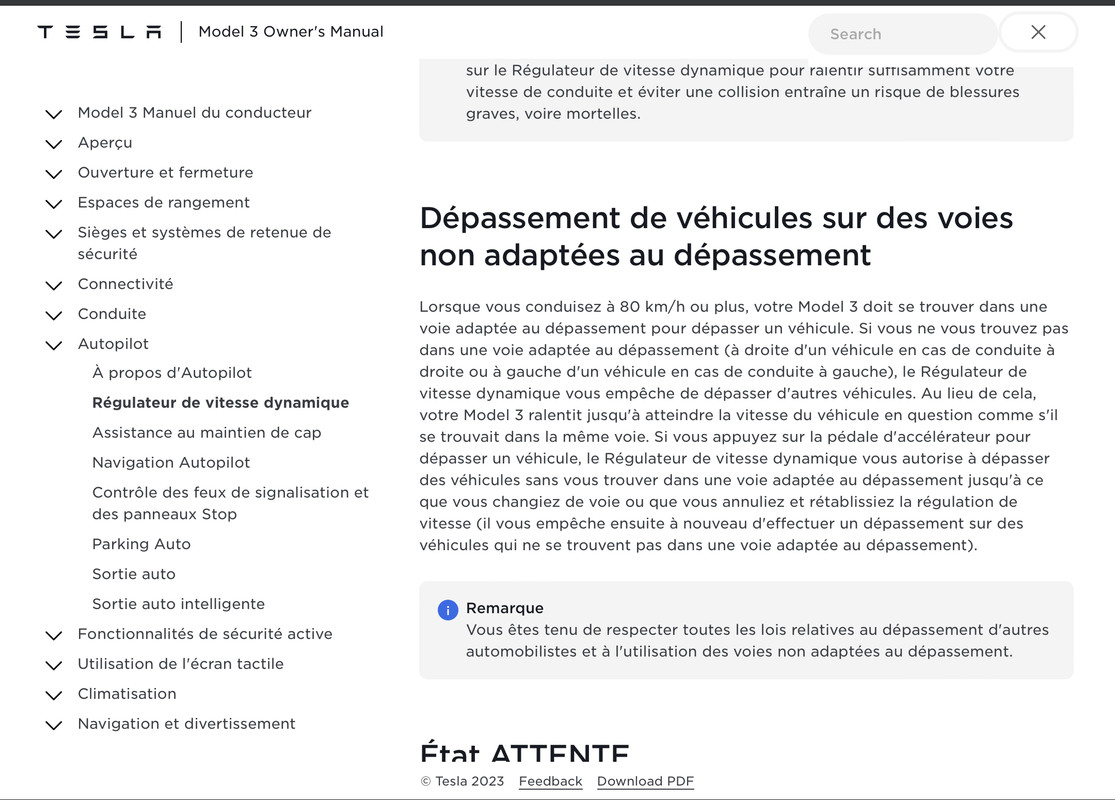The width and height of the screenshot is (1115, 800).
Task: Open Parking Auto page
Action: 142,544
